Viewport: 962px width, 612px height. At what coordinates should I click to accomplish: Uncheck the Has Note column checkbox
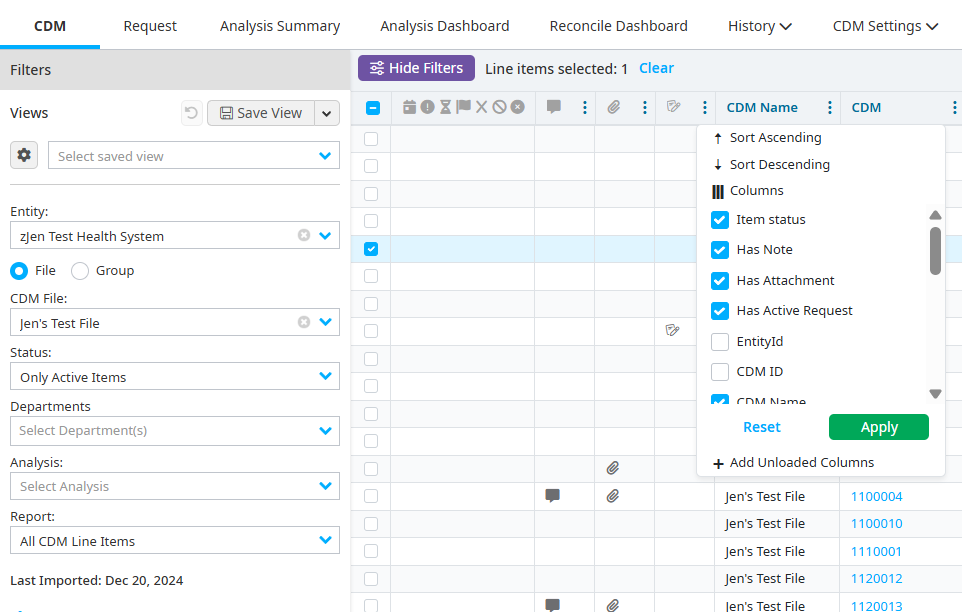coord(719,250)
